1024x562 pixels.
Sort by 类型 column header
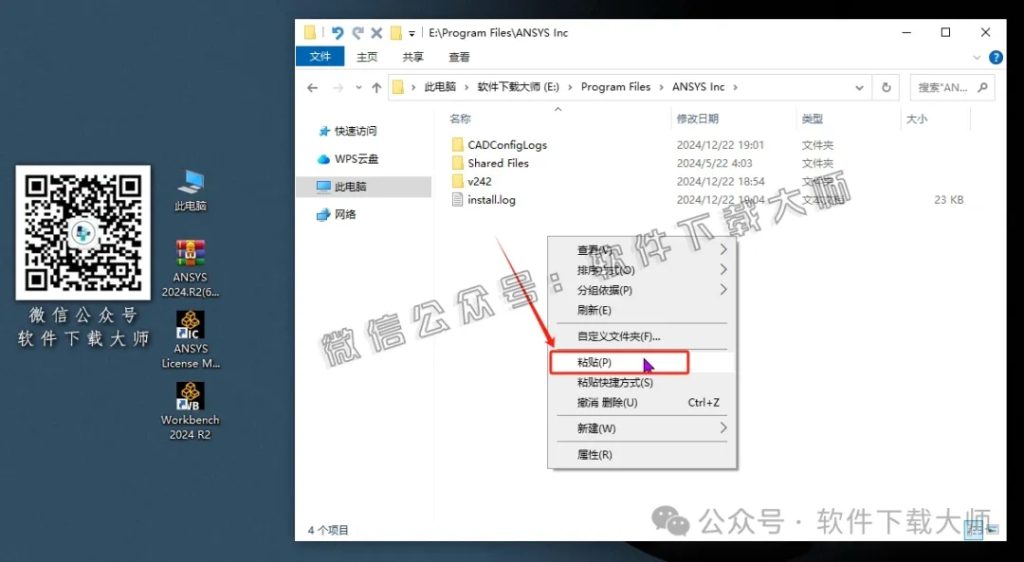tap(812, 119)
